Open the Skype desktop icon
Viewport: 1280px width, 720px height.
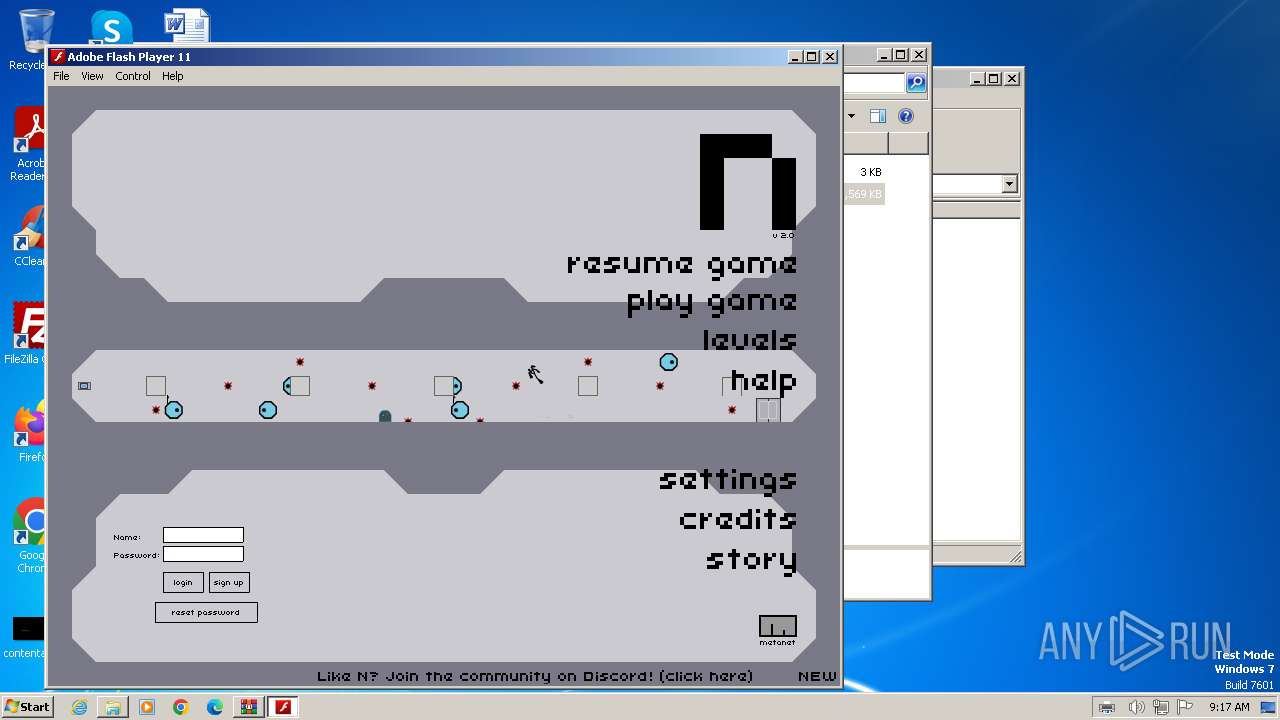pos(110,29)
